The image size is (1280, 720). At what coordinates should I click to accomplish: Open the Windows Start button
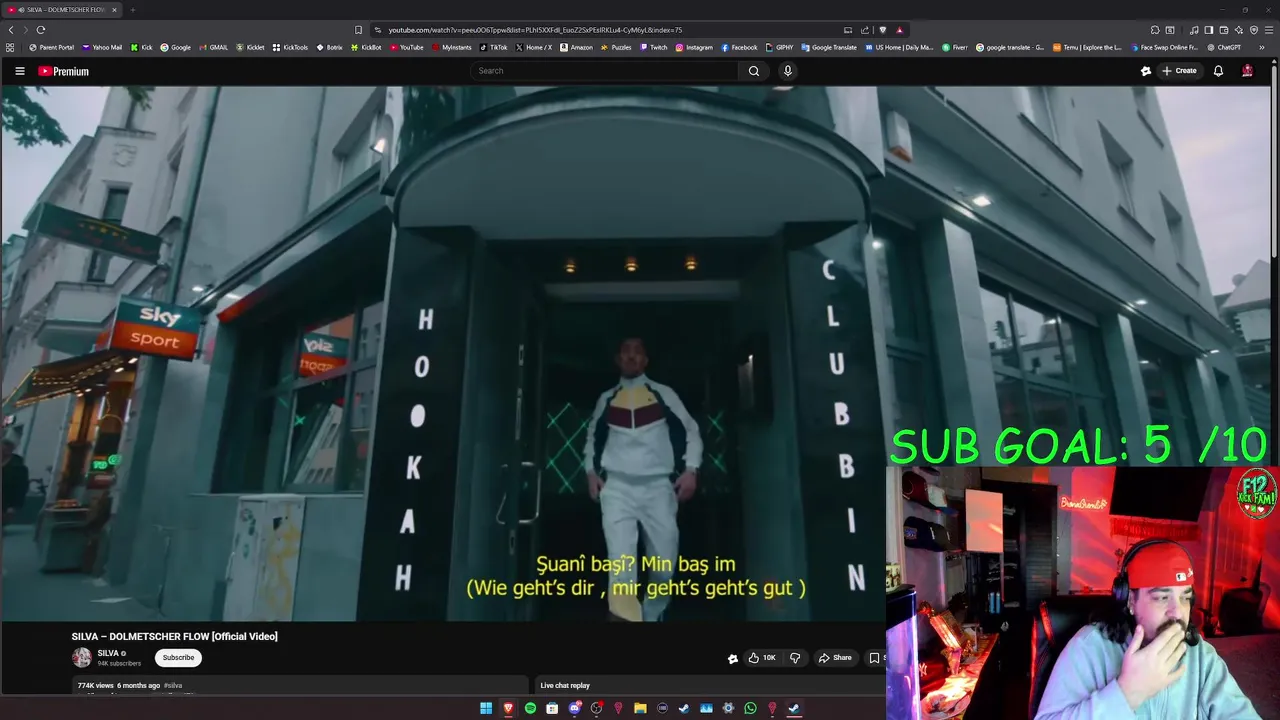click(486, 708)
